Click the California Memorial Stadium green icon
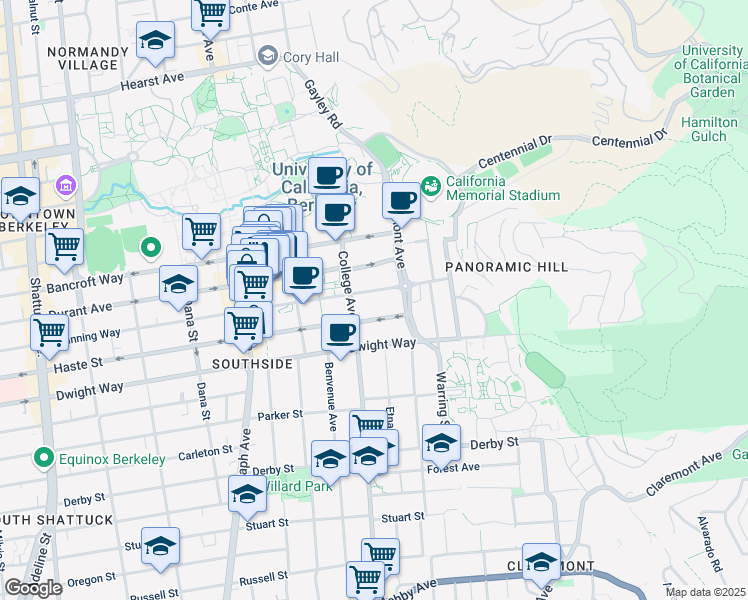 [x=431, y=186]
